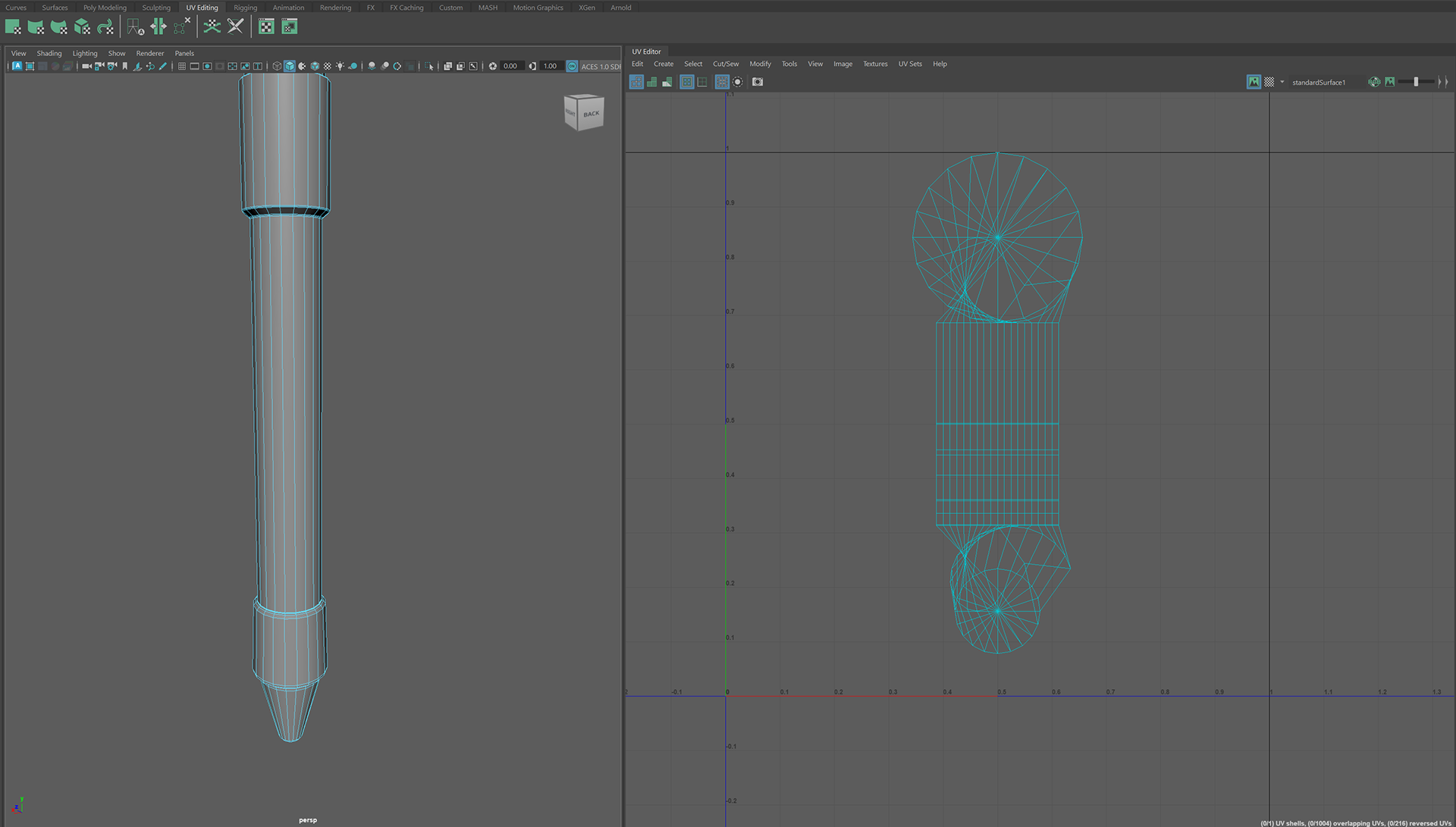Click the Image Plane icon
1456x827 pixels.
[137, 66]
